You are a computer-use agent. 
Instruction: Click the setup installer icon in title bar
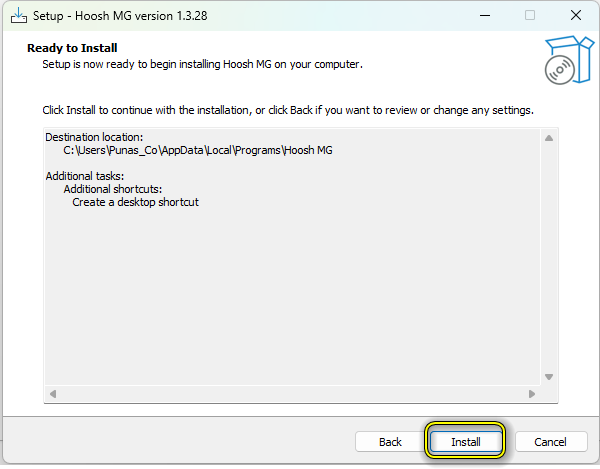18,16
